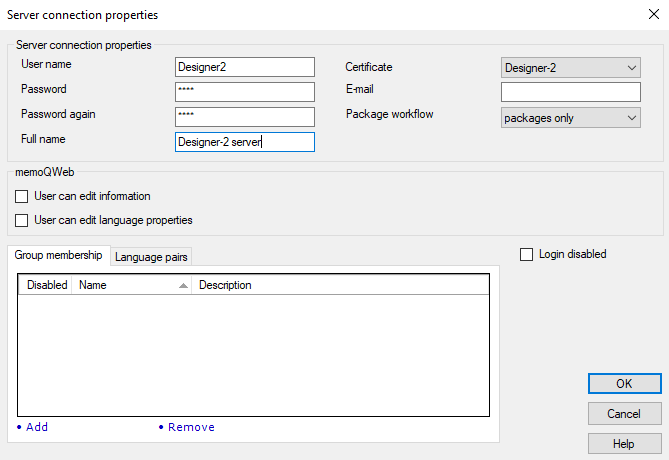
Task: Click the Password input field
Action: (x=244, y=92)
